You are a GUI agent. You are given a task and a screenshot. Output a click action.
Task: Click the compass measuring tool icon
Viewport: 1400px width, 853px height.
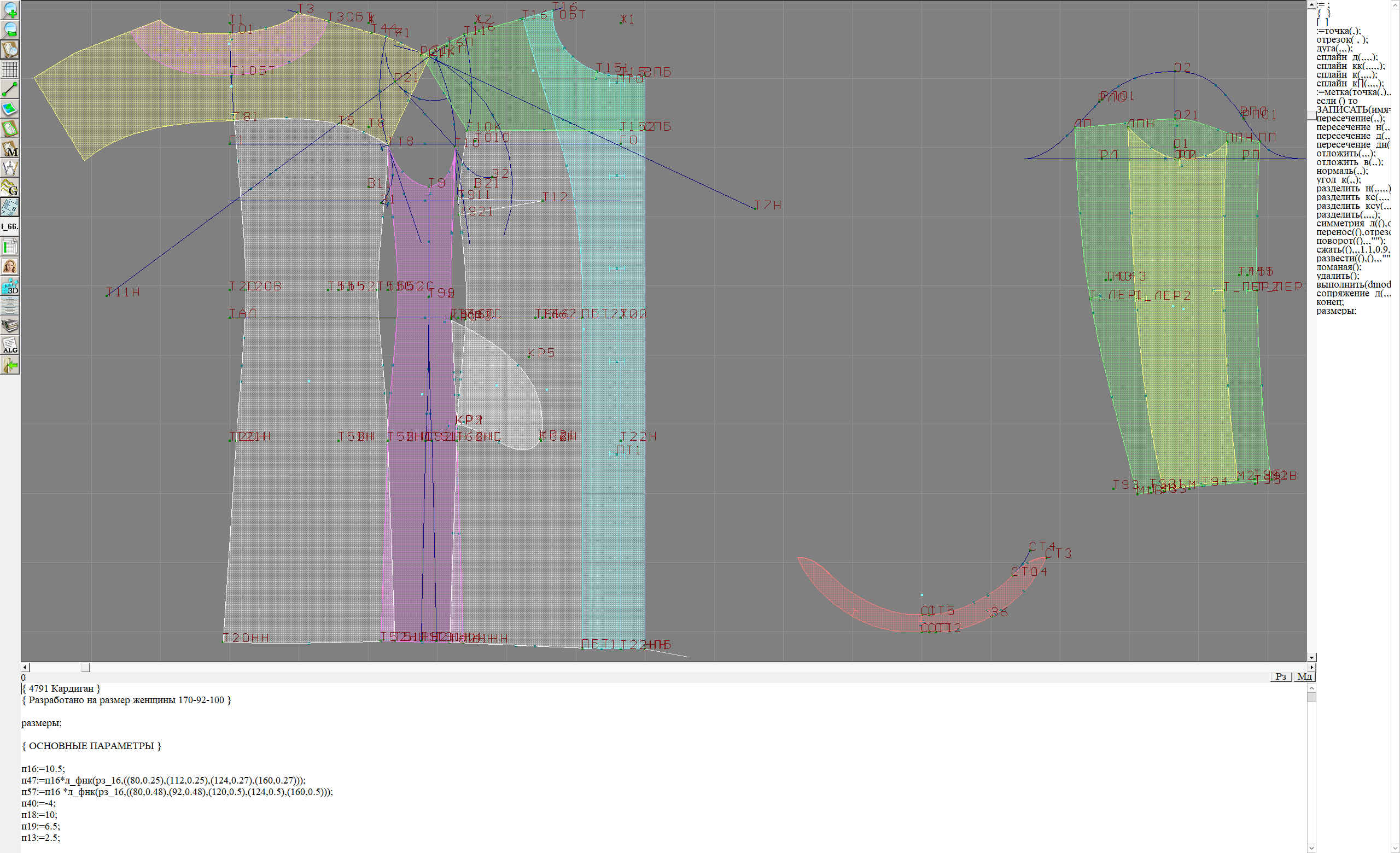(10, 167)
